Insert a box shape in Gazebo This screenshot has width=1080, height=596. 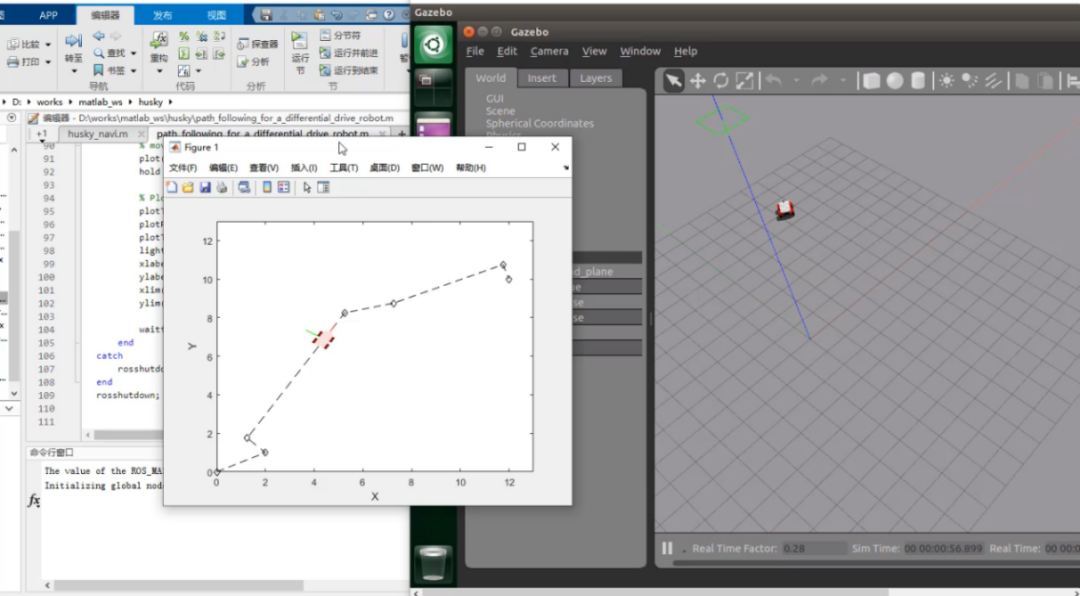click(872, 81)
